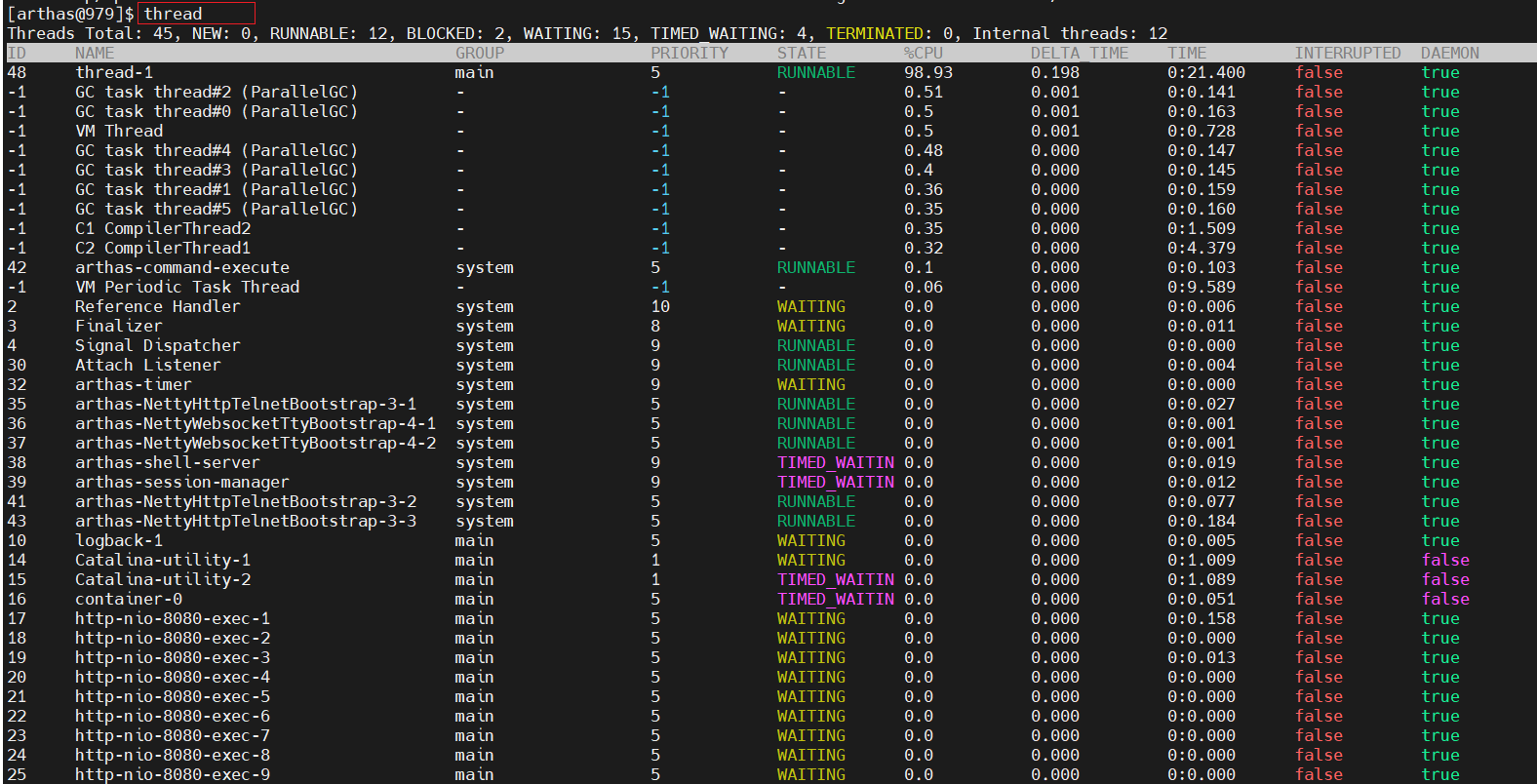Click the C1 CompilerThread2 entry
The width and height of the screenshot is (1537, 784).
(x=163, y=228)
